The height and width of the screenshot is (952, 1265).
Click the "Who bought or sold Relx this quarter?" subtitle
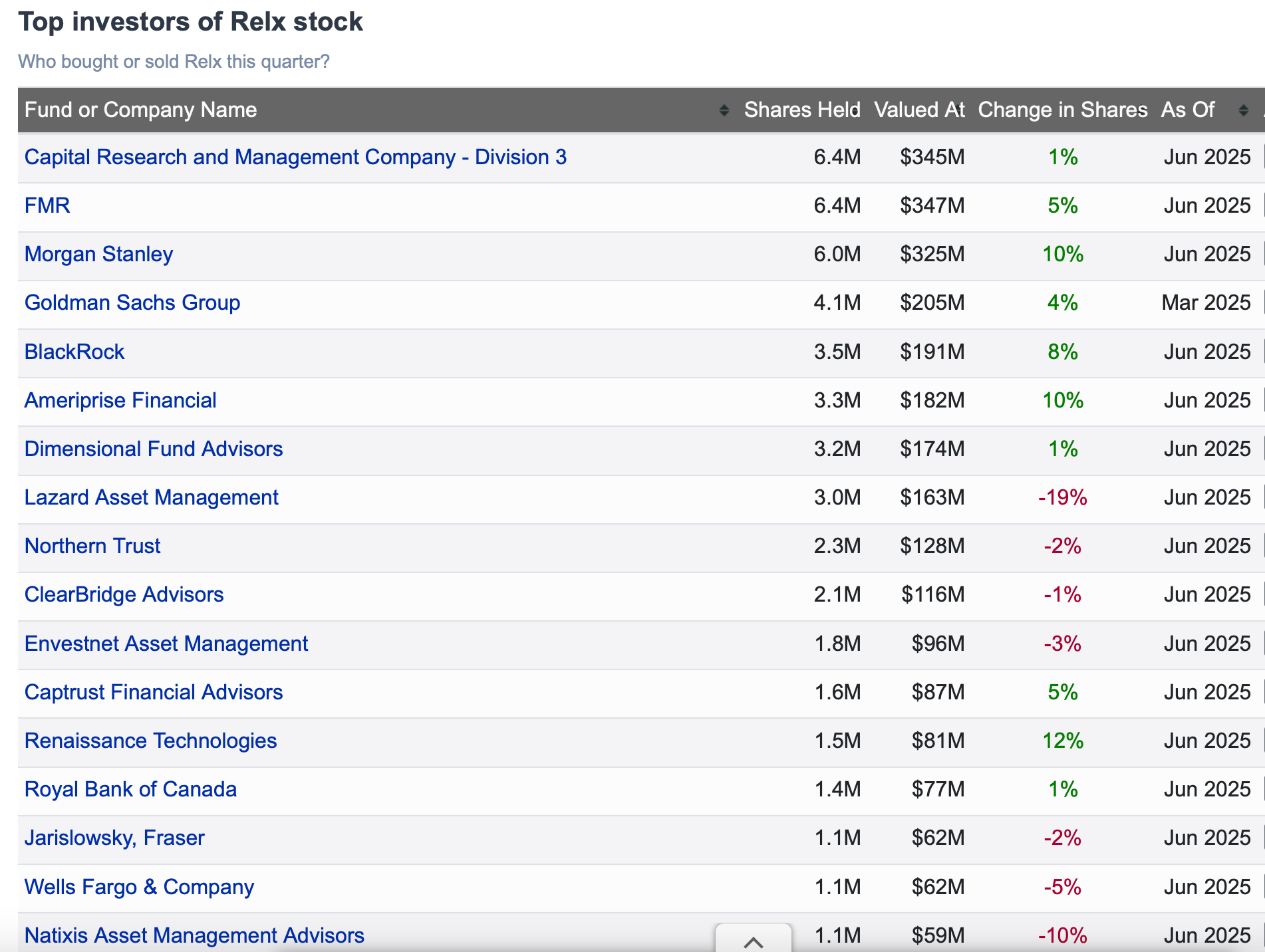pyautogui.click(x=174, y=61)
